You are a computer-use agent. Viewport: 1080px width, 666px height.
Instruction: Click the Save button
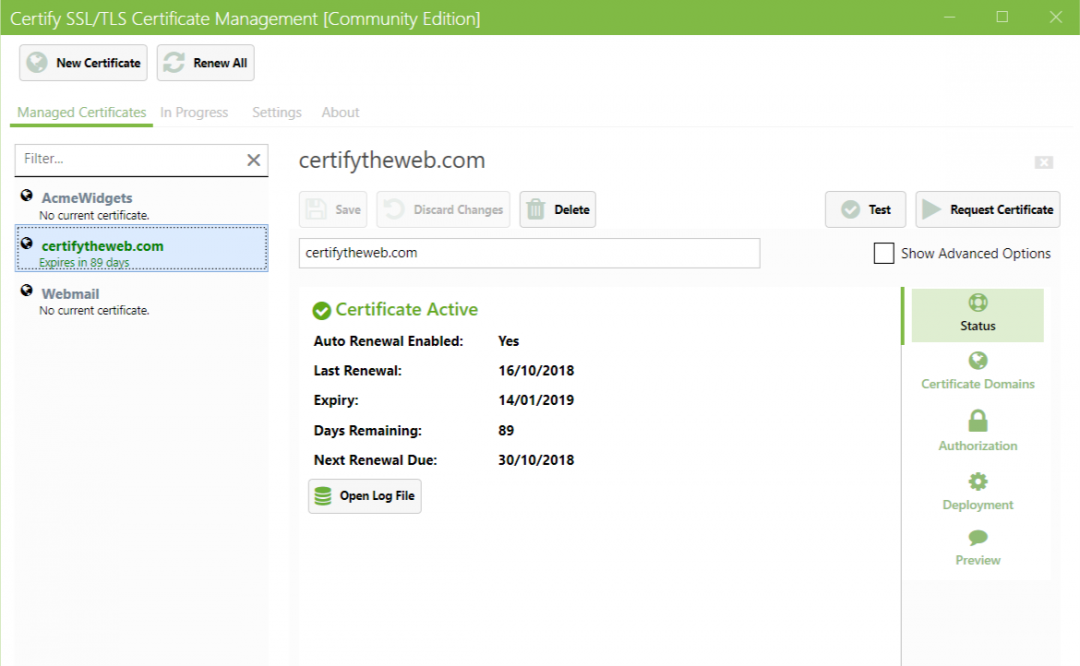333,209
